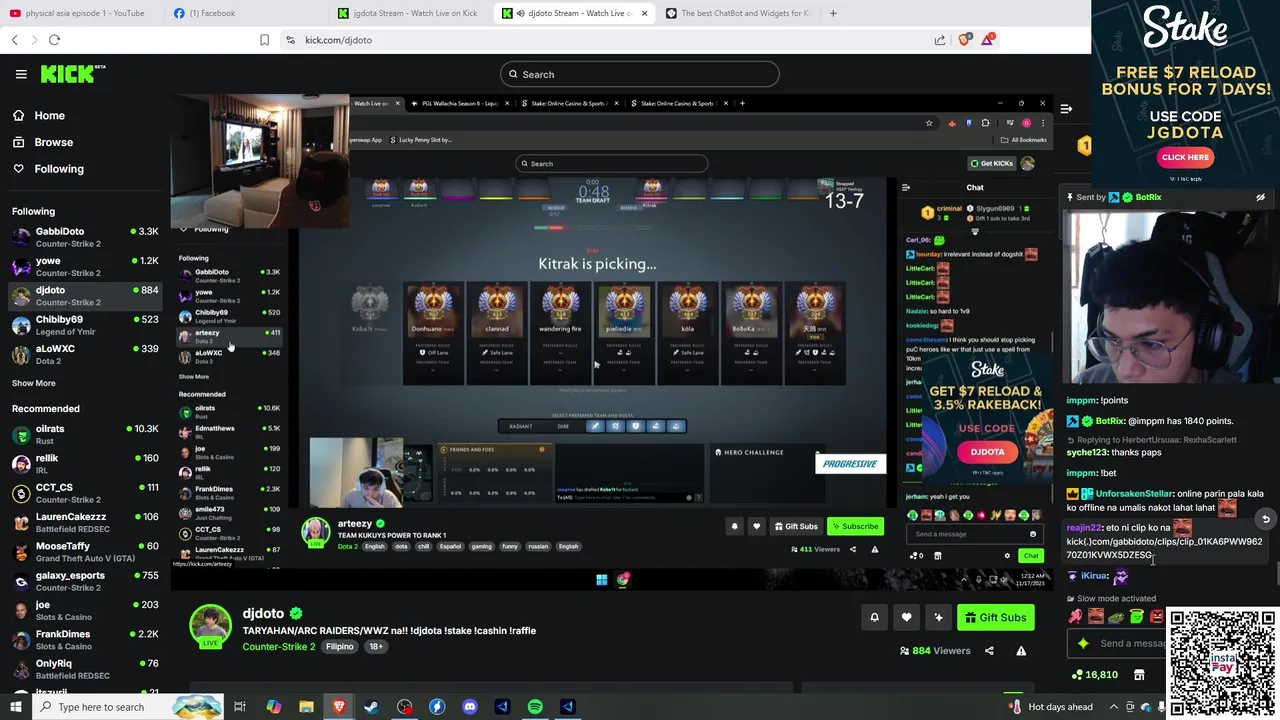Open GabbiDoto channel in Following list
Viewport: 1280px width, 720px height.
coord(85,237)
